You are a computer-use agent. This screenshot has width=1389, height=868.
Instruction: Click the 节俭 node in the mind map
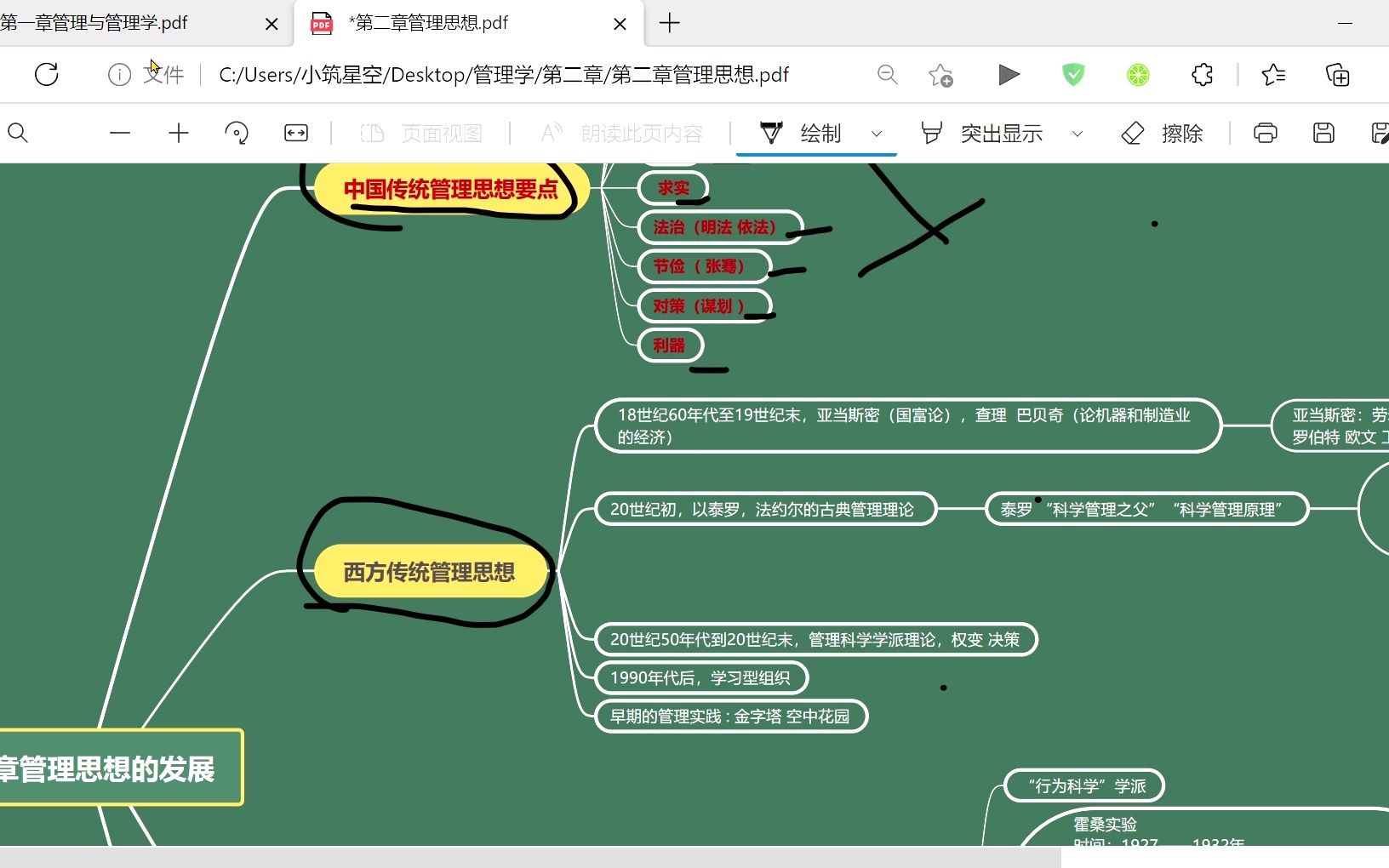tap(704, 266)
